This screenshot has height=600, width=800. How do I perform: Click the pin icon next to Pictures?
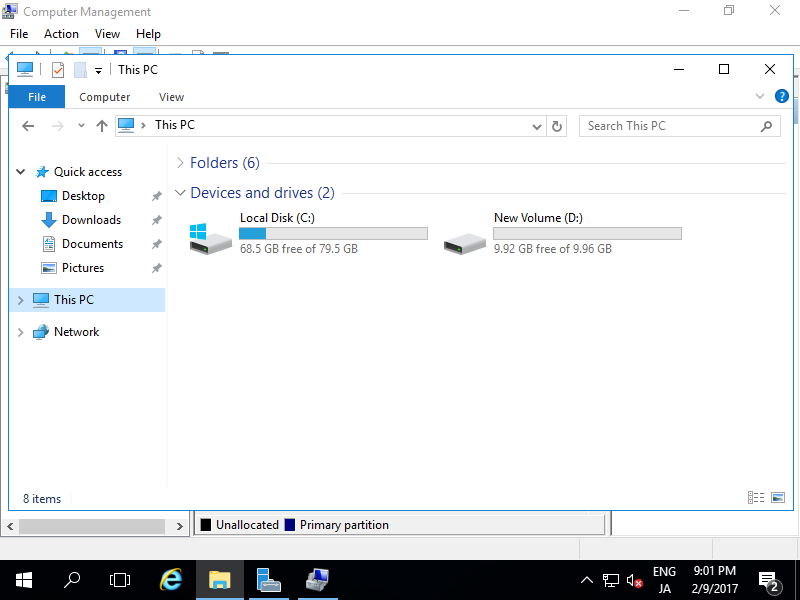point(156,268)
